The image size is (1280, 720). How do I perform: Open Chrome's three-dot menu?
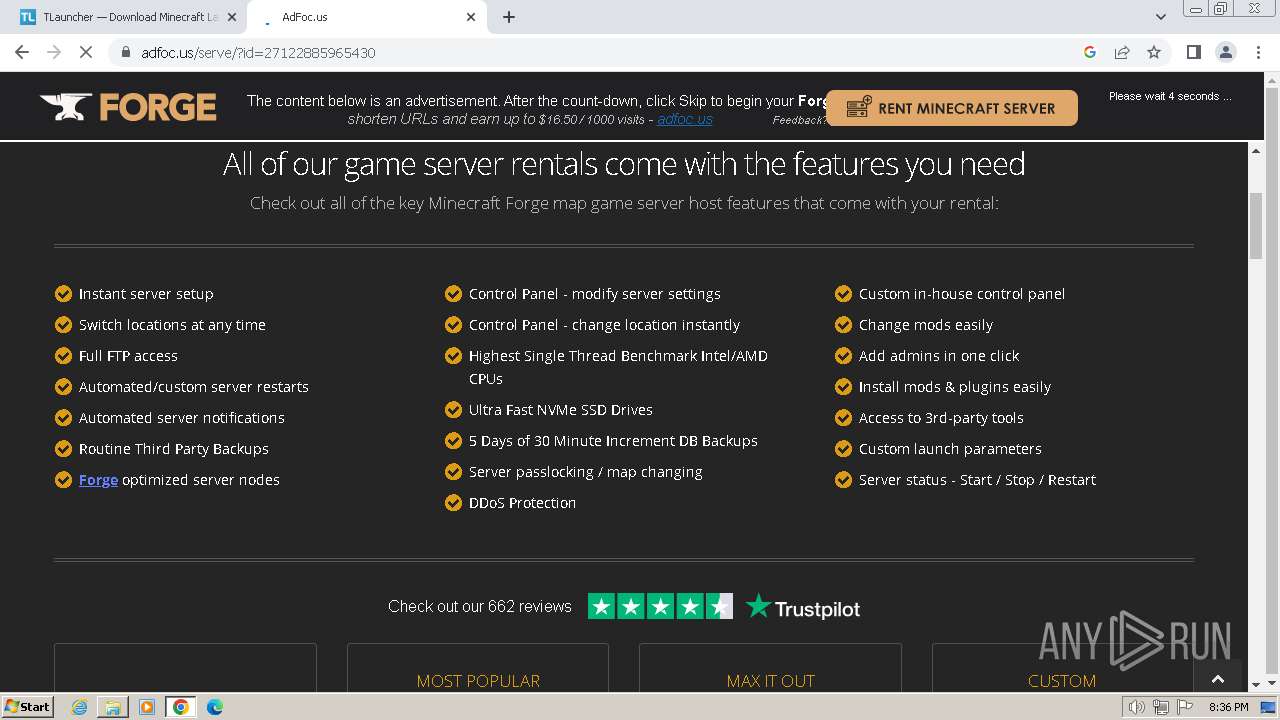click(1259, 52)
